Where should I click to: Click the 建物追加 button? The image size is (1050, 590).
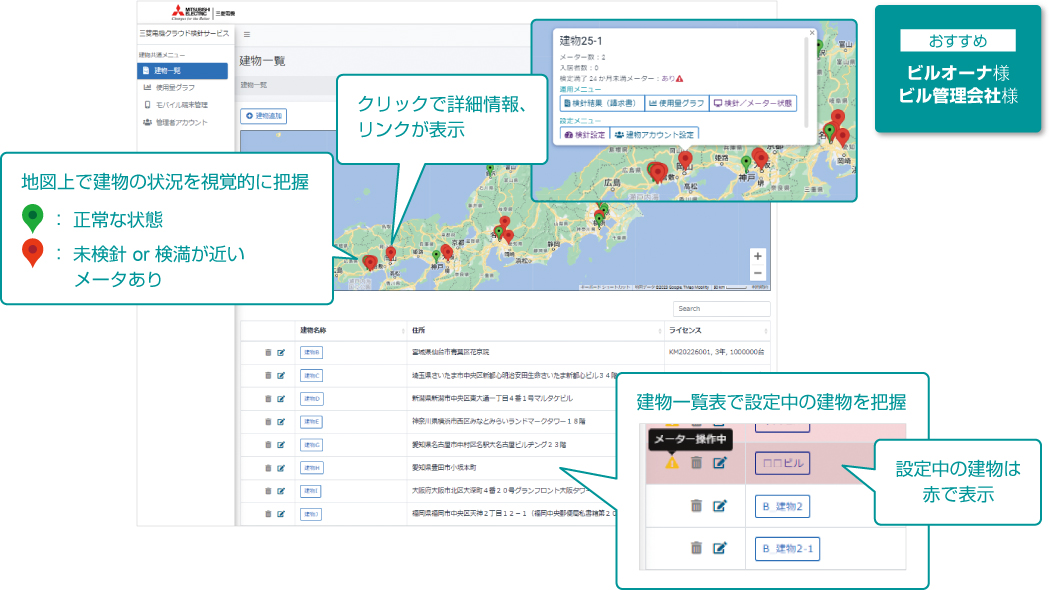[263, 117]
